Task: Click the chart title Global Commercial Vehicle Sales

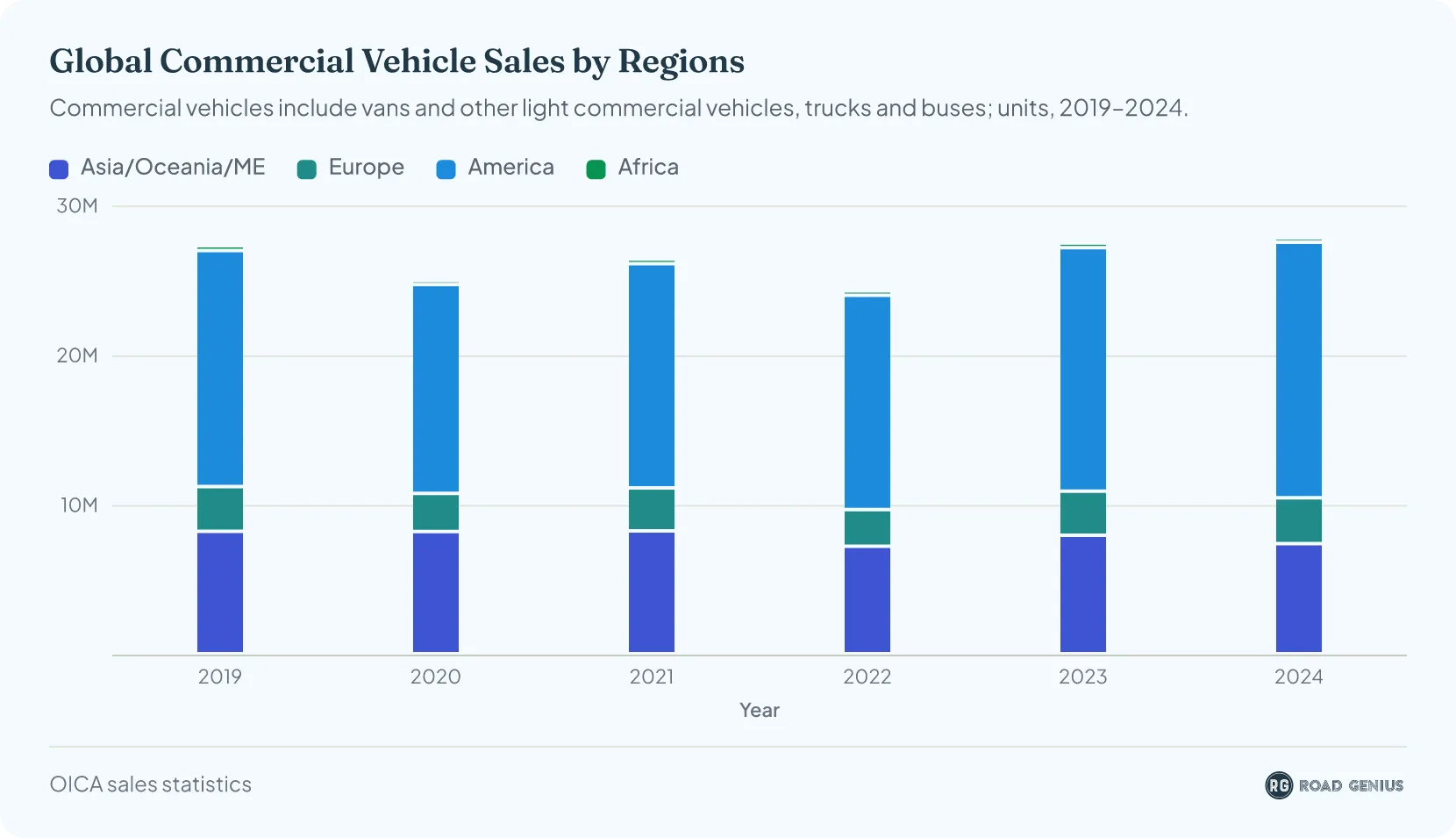Action: pos(396,61)
